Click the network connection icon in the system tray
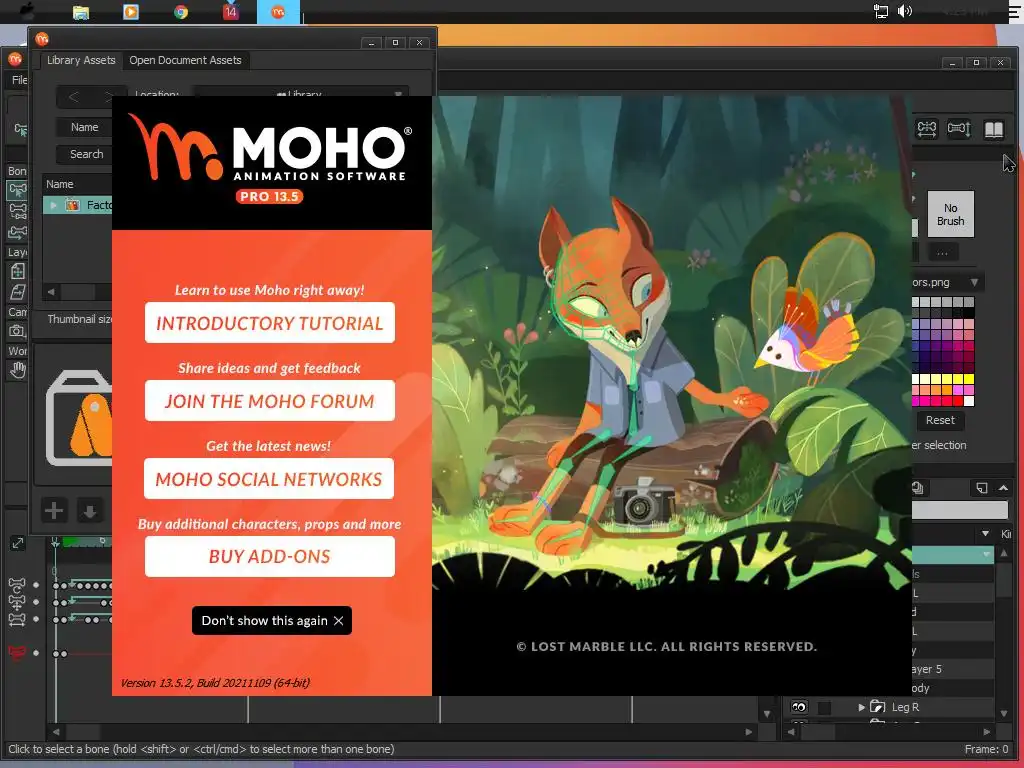 (880, 11)
